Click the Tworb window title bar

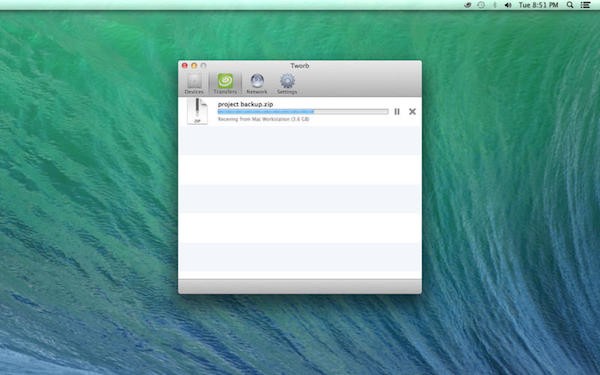(300, 66)
